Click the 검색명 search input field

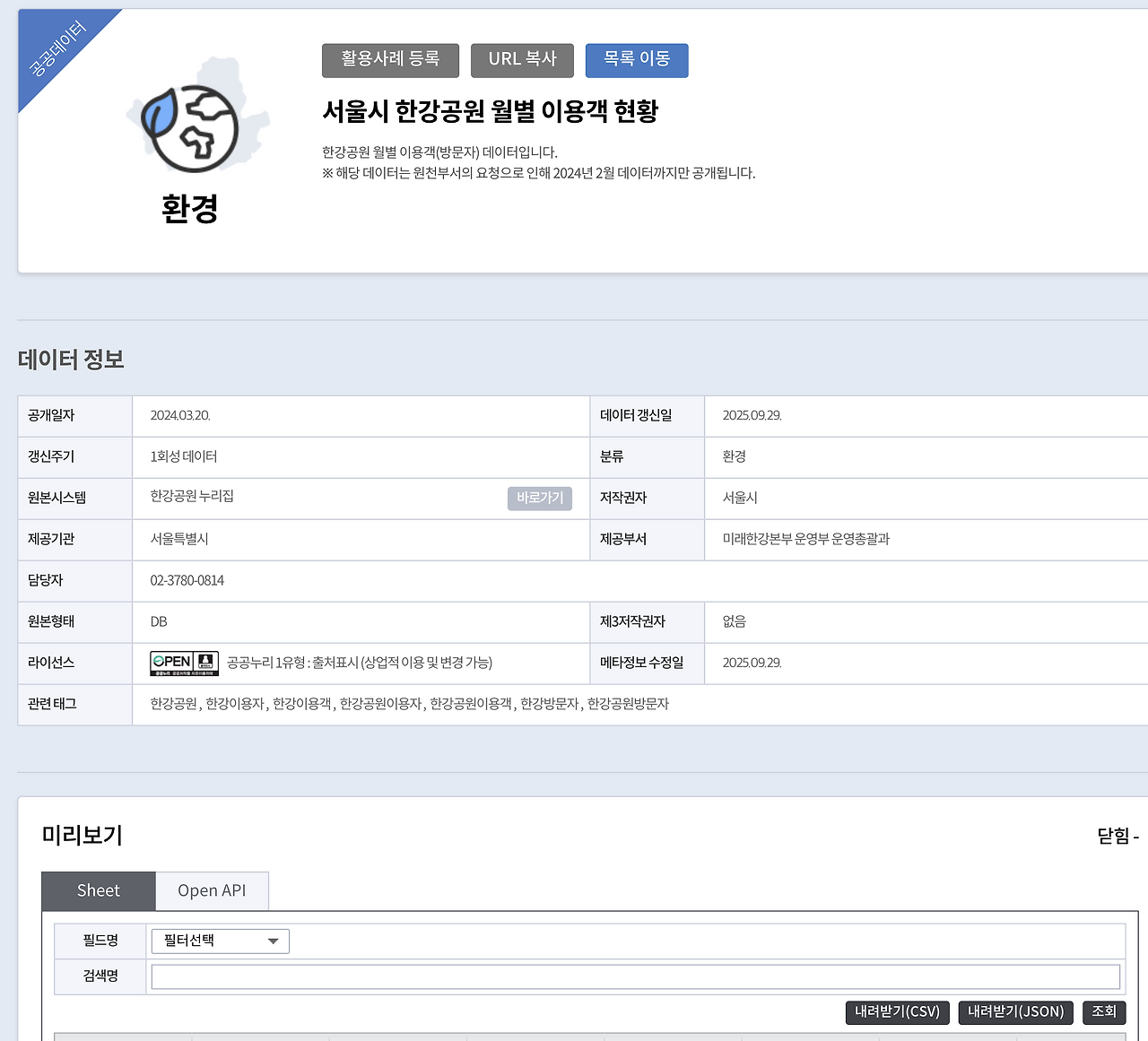(x=635, y=976)
